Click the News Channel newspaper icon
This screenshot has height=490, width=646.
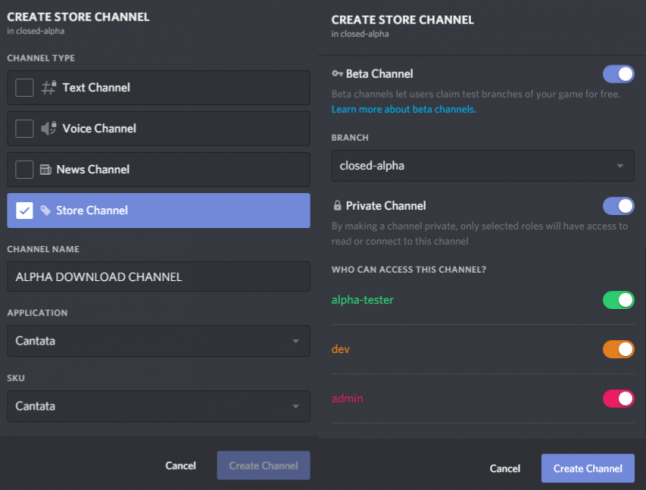pyautogui.click(x=45, y=169)
